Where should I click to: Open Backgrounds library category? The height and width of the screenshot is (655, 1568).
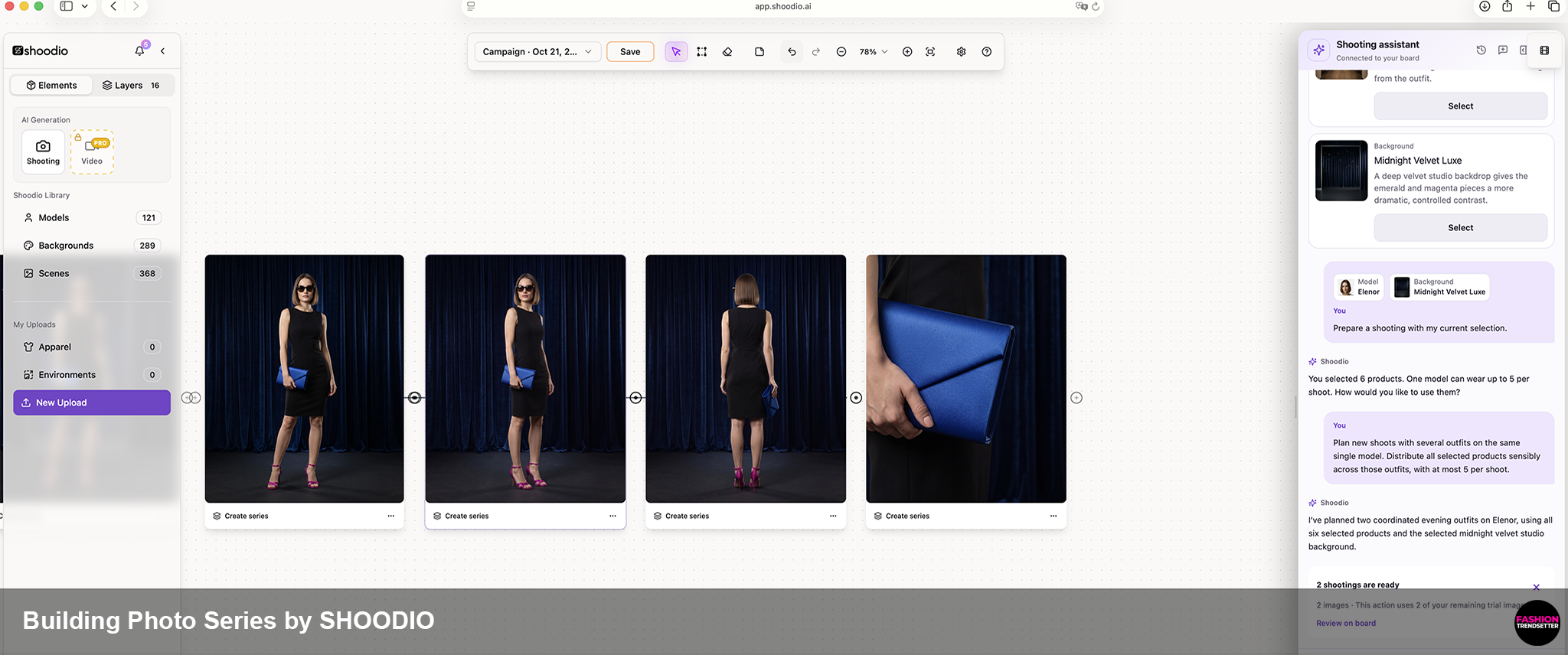pyautogui.click(x=92, y=246)
